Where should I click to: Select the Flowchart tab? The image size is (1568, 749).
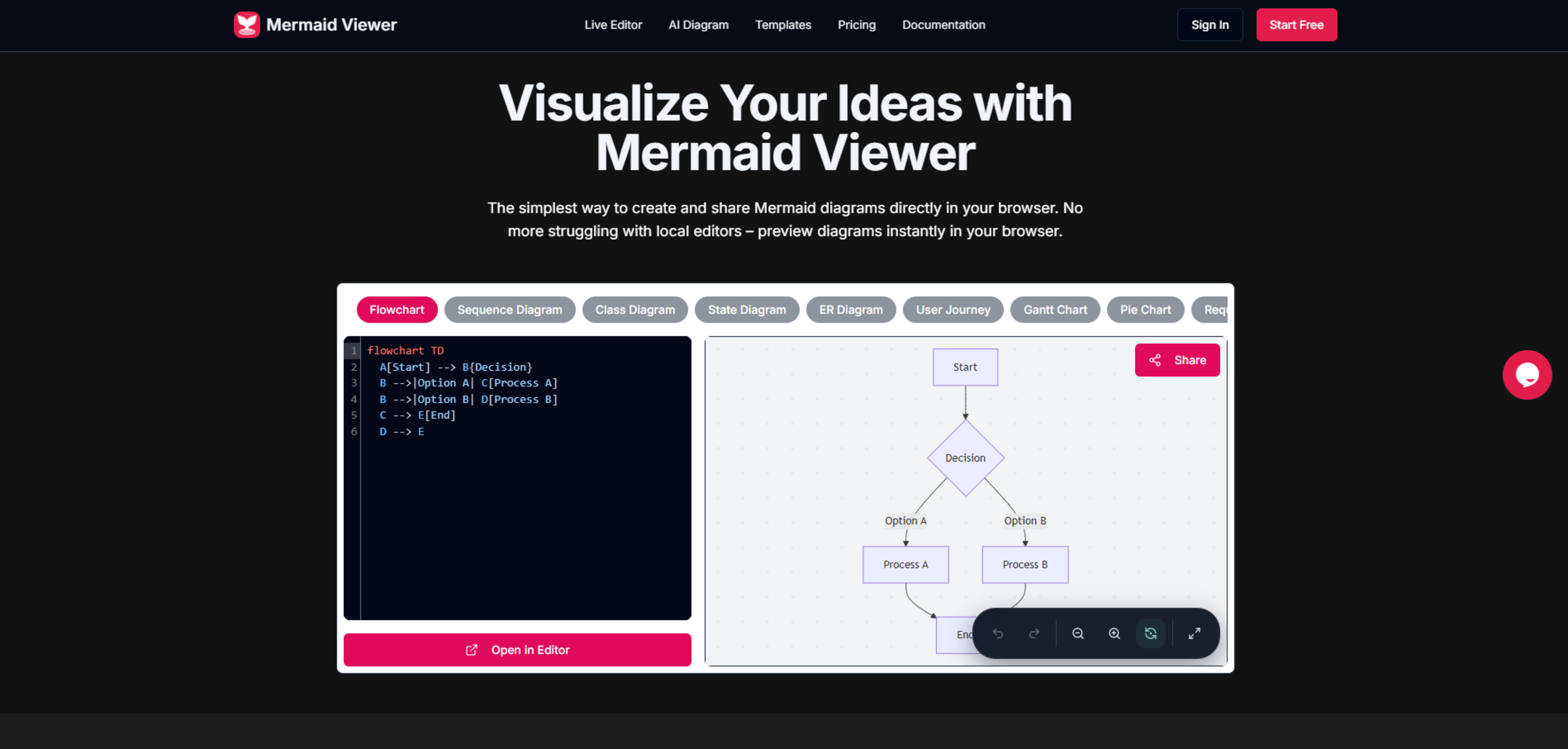click(x=397, y=310)
